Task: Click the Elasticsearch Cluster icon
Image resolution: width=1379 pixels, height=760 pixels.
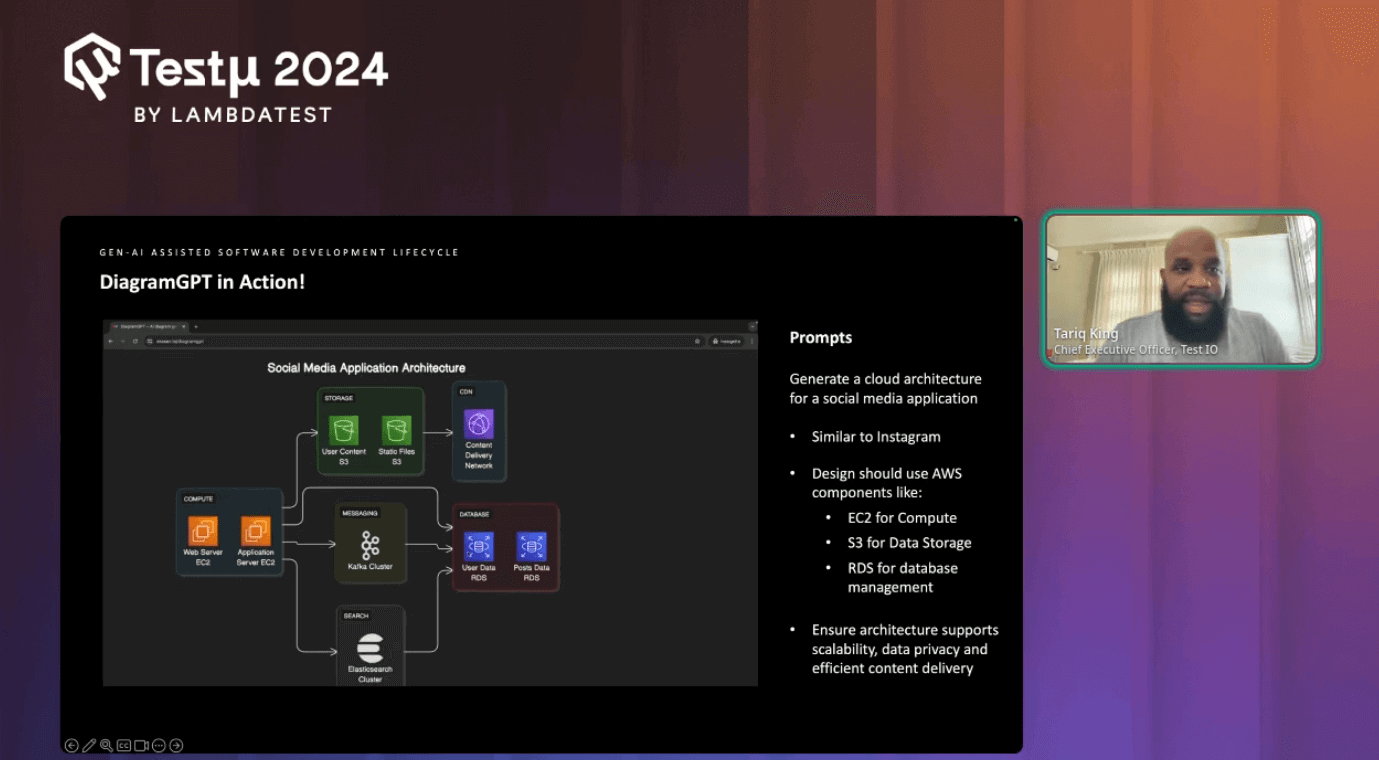Action: [x=370, y=647]
